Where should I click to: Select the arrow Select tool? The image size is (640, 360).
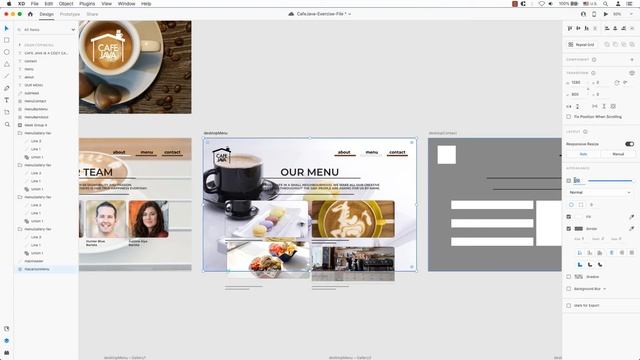pos(7,29)
